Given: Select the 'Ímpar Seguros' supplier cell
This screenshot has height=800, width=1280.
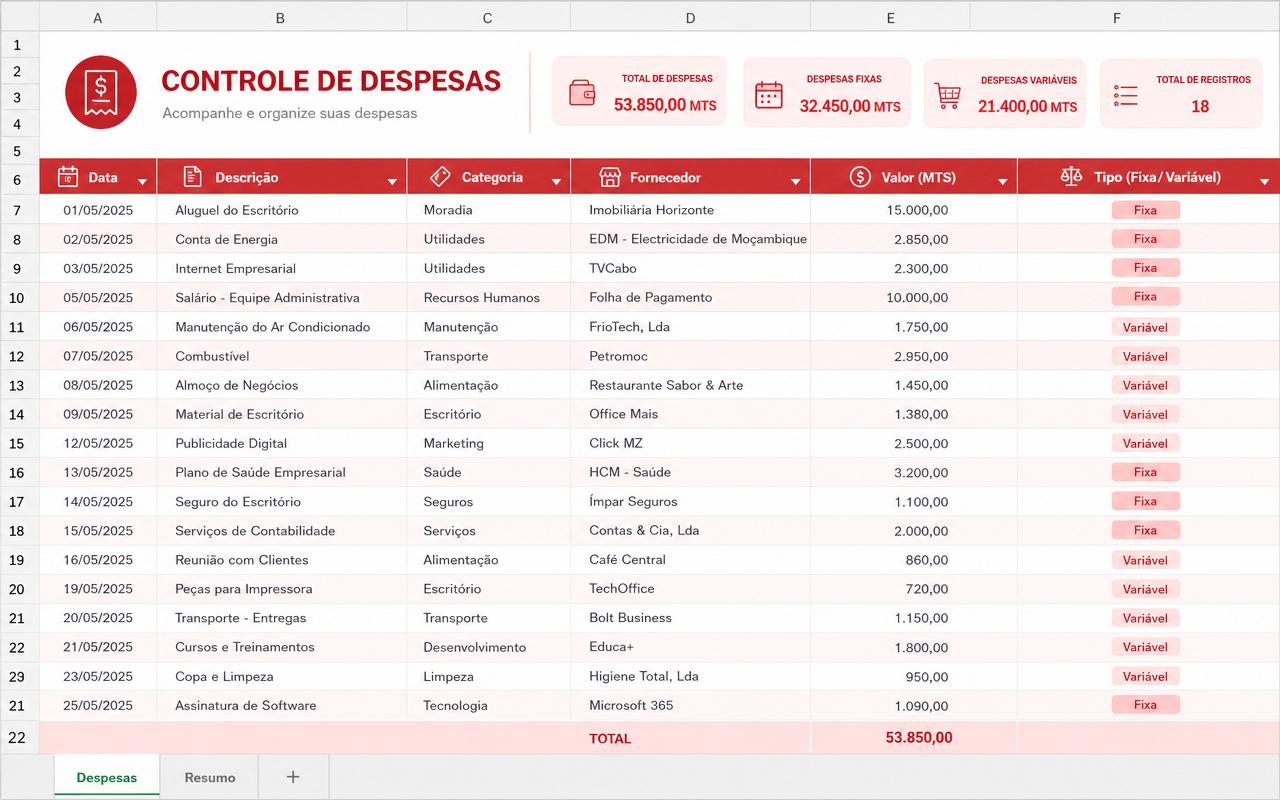Looking at the screenshot, I should (x=690, y=501).
